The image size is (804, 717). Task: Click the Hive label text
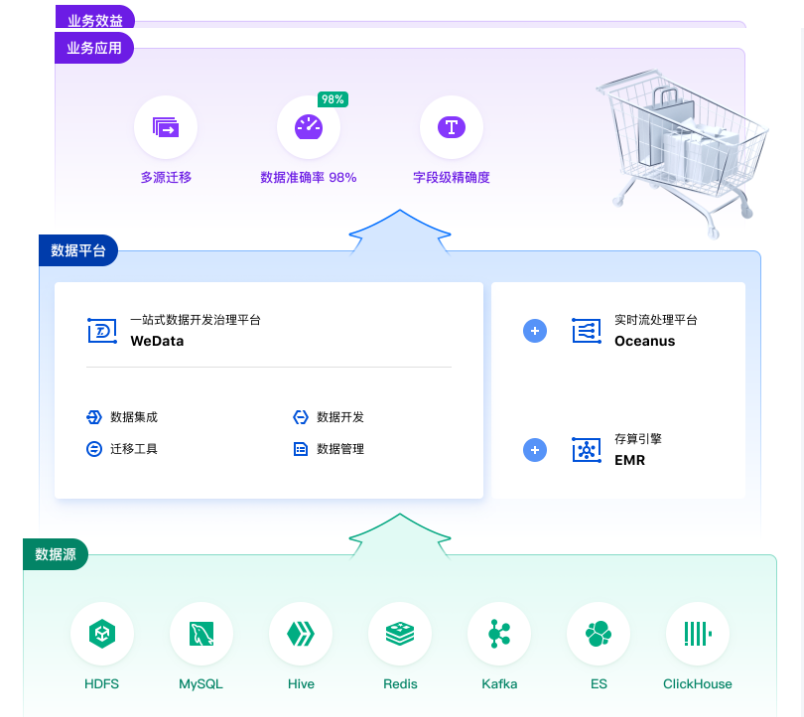301,684
